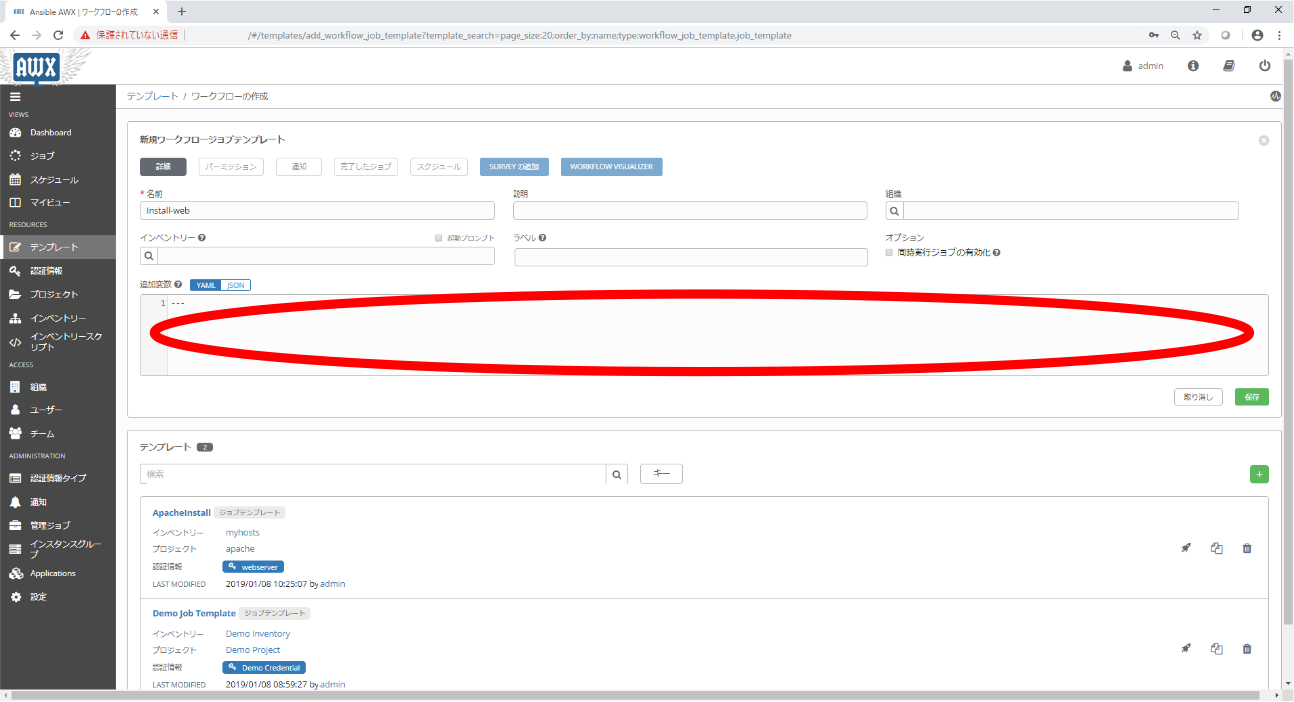
Task: Expand the search キー helper
Action: tap(661, 474)
